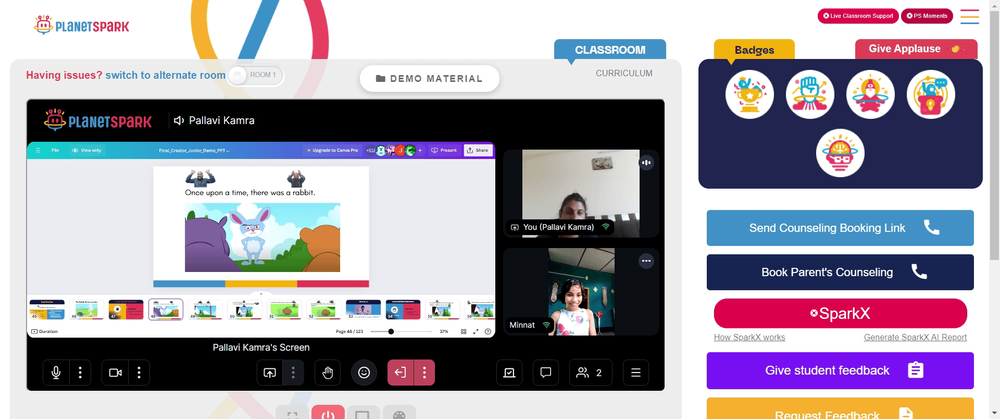Switch to the CLASSROOM tab
The height and width of the screenshot is (419, 1000).
pyautogui.click(x=610, y=50)
